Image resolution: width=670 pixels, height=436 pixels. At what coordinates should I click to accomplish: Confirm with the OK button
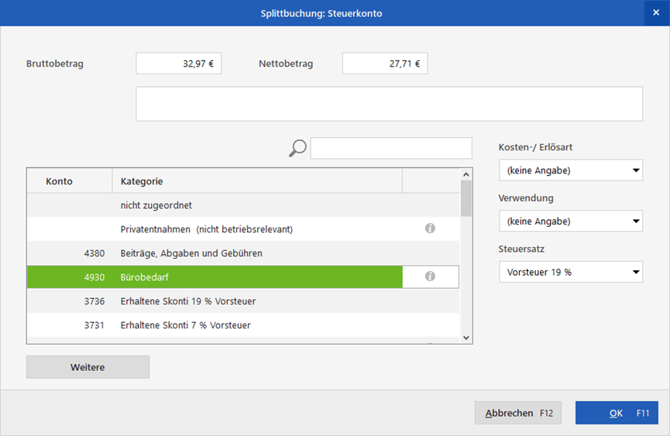[617, 412]
